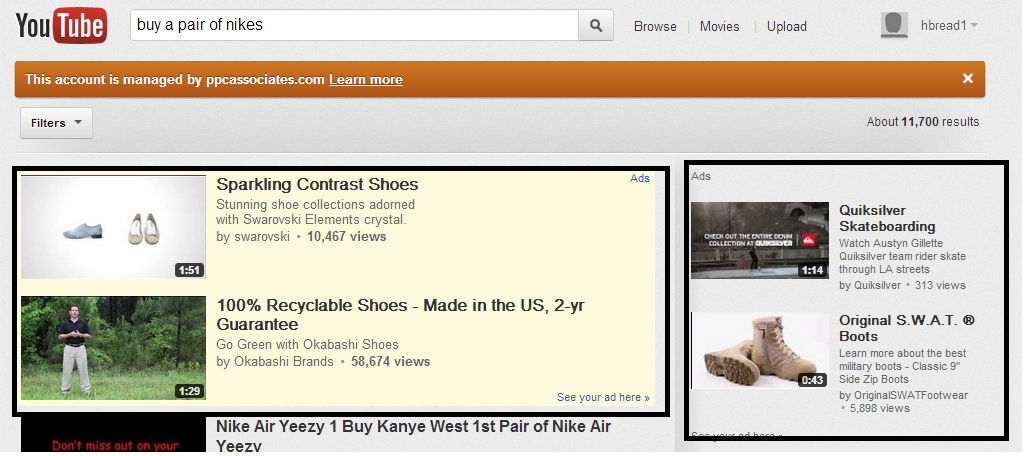The image size is (1026, 456).
Task: Click into the search box with nikes query
Action: tap(354, 26)
